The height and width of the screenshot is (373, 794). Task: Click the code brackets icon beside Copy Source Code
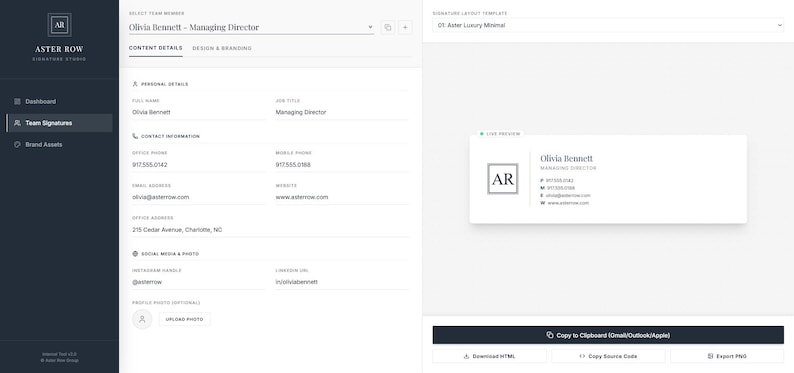(582, 356)
